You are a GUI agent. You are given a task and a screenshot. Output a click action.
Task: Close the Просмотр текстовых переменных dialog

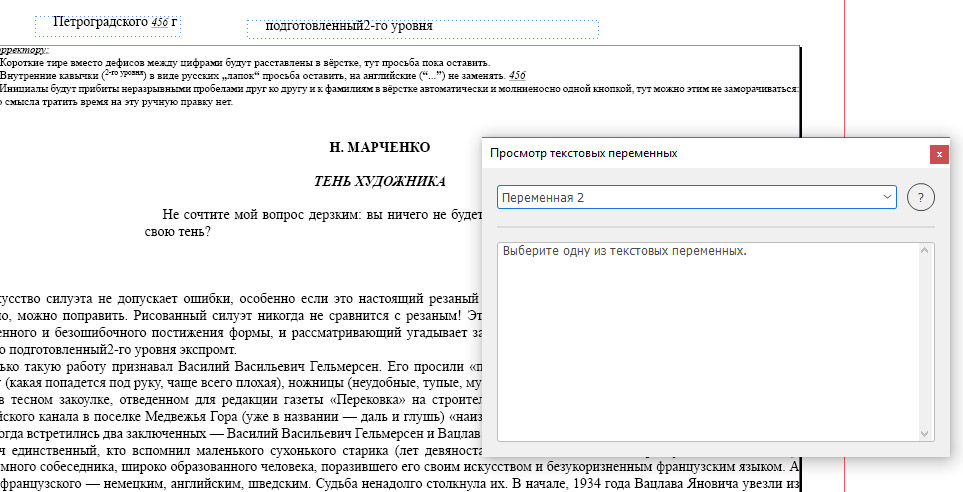(939, 154)
